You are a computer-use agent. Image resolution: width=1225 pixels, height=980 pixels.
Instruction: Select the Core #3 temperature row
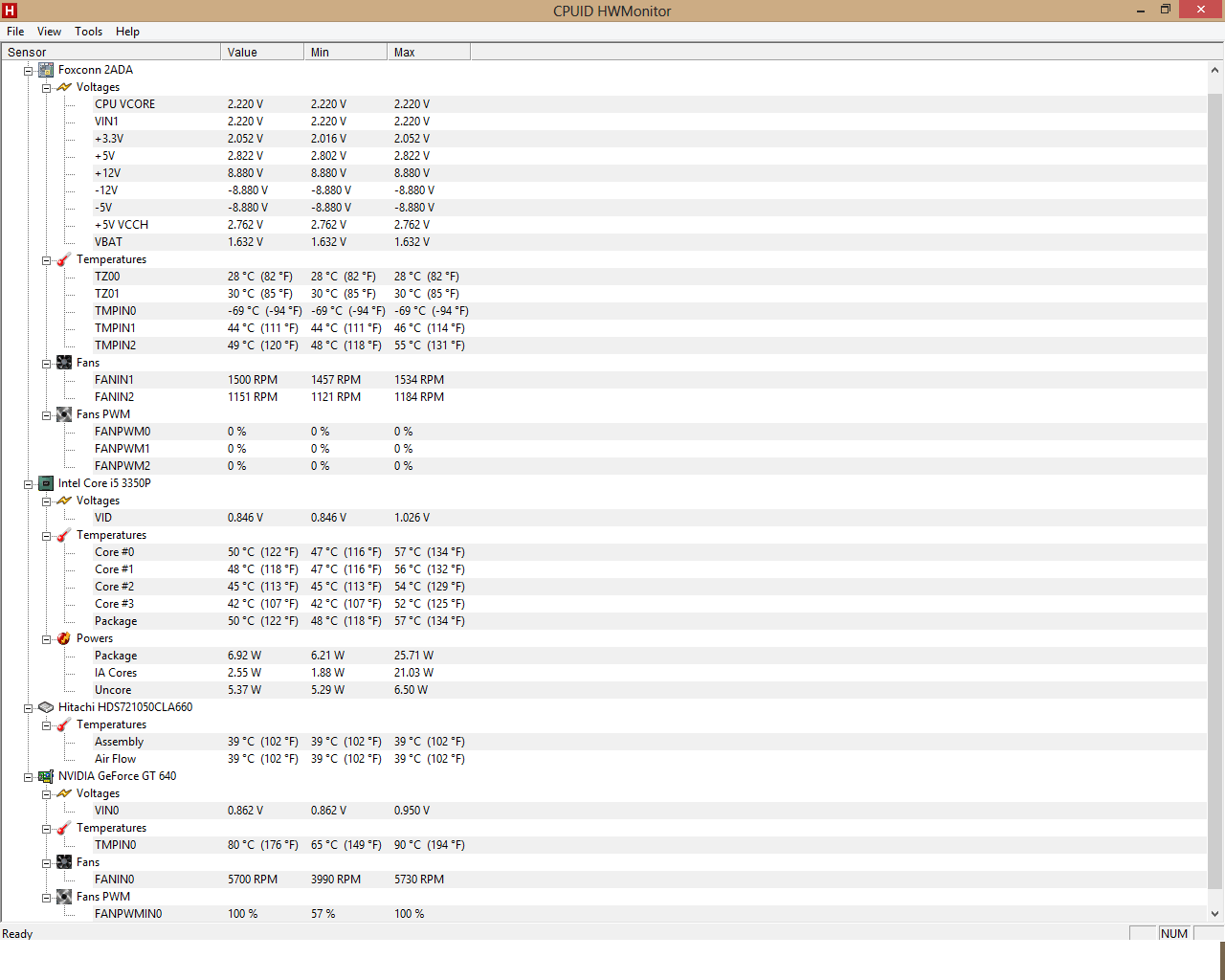tap(605, 604)
